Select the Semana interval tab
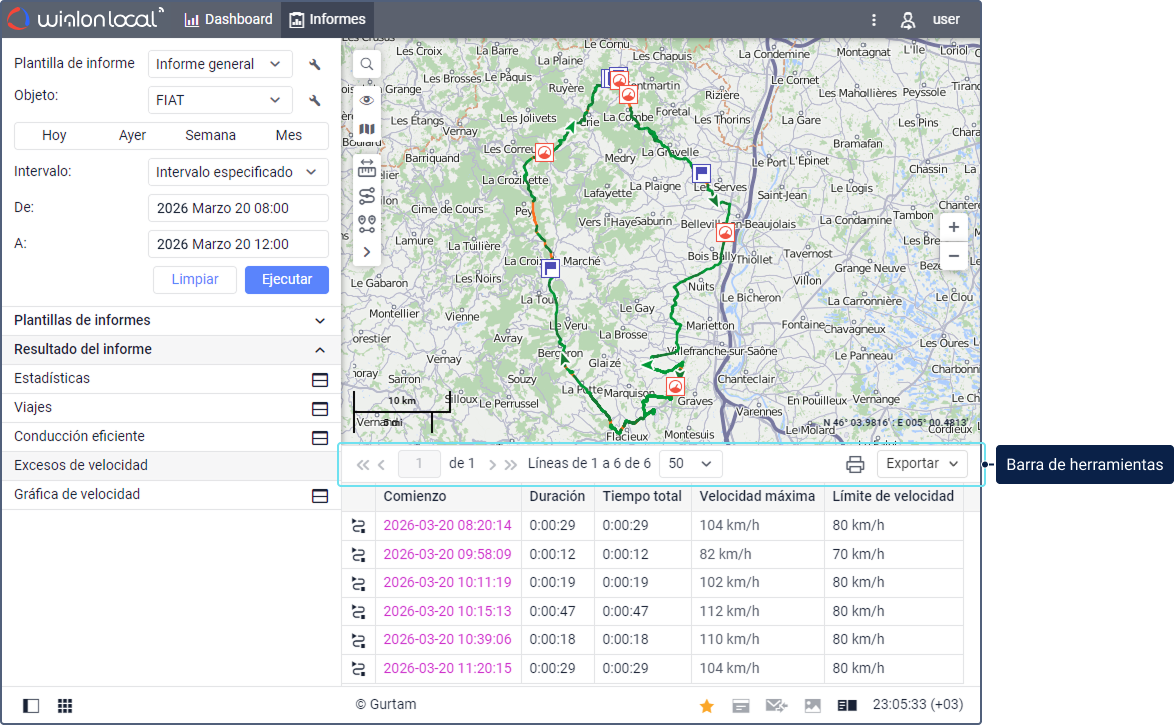 pos(210,136)
